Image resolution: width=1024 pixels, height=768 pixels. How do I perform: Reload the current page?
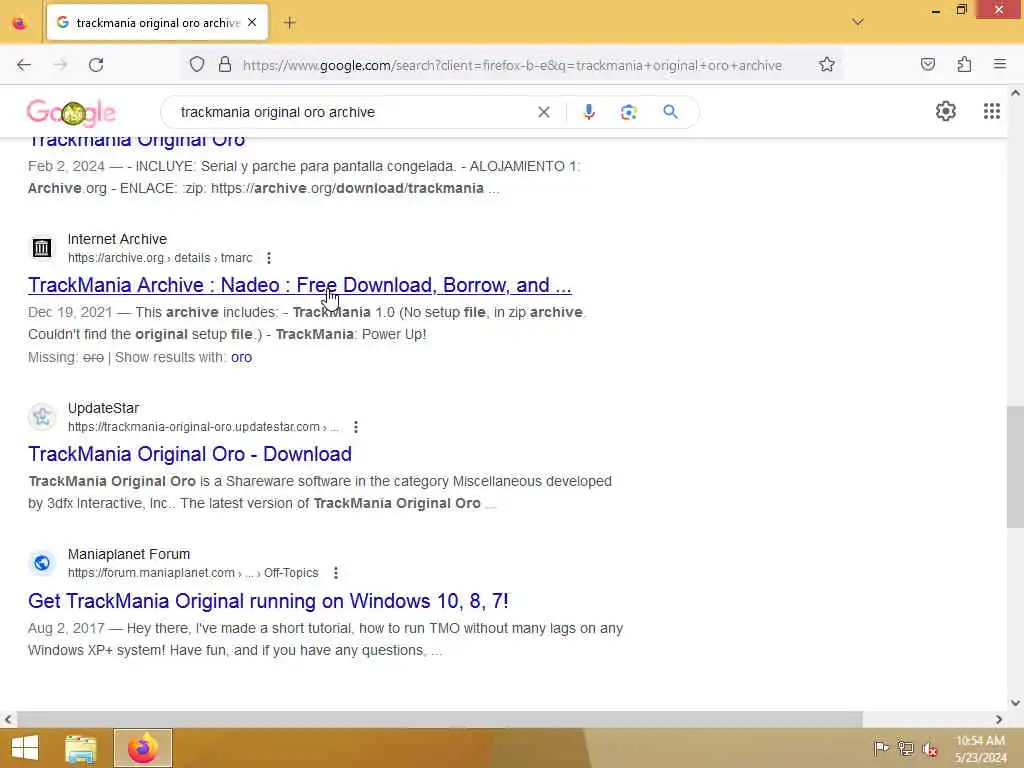point(96,65)
